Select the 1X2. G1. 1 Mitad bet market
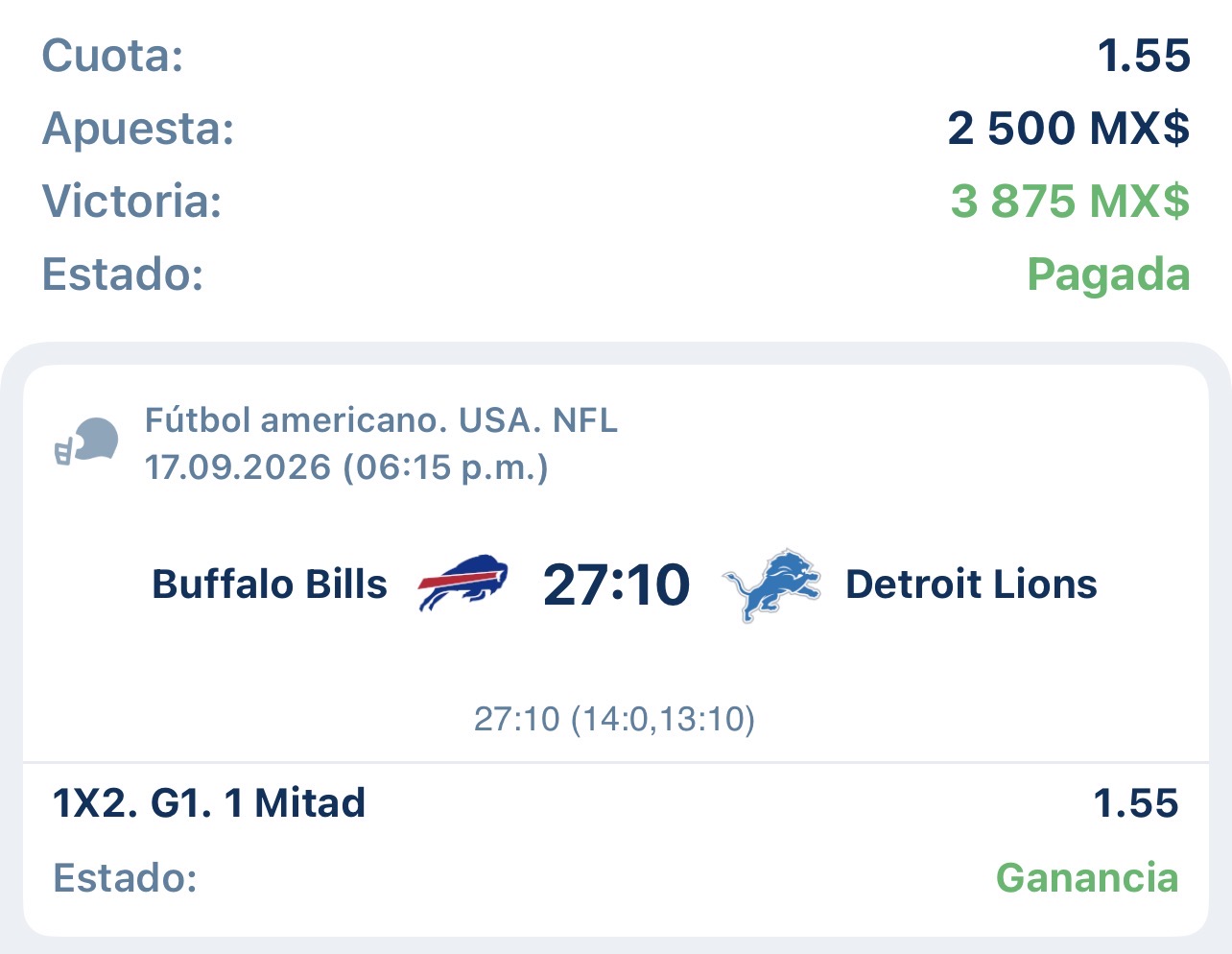This screenshot has height=954, width=1232. pyautogui.click(x=209, y=803)
